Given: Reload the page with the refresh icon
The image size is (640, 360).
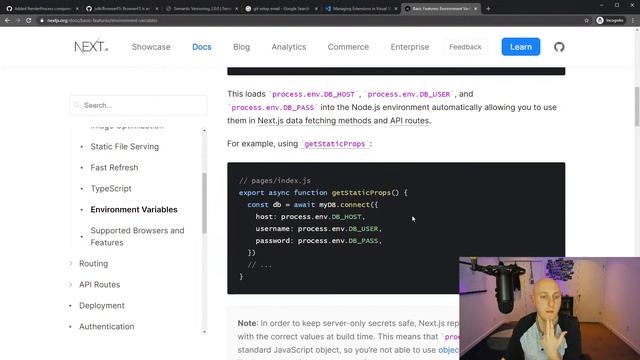Looking at the screenshot, I should 29,20.
